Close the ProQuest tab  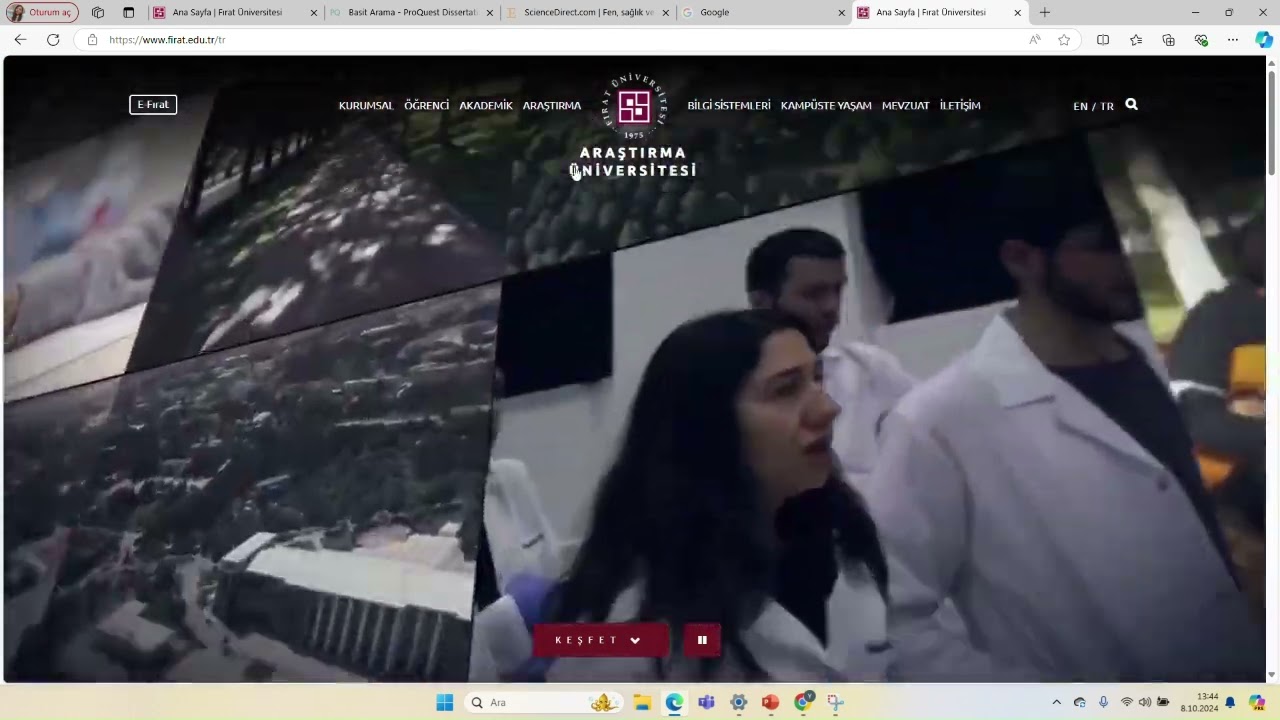click(x=490, y=13)
